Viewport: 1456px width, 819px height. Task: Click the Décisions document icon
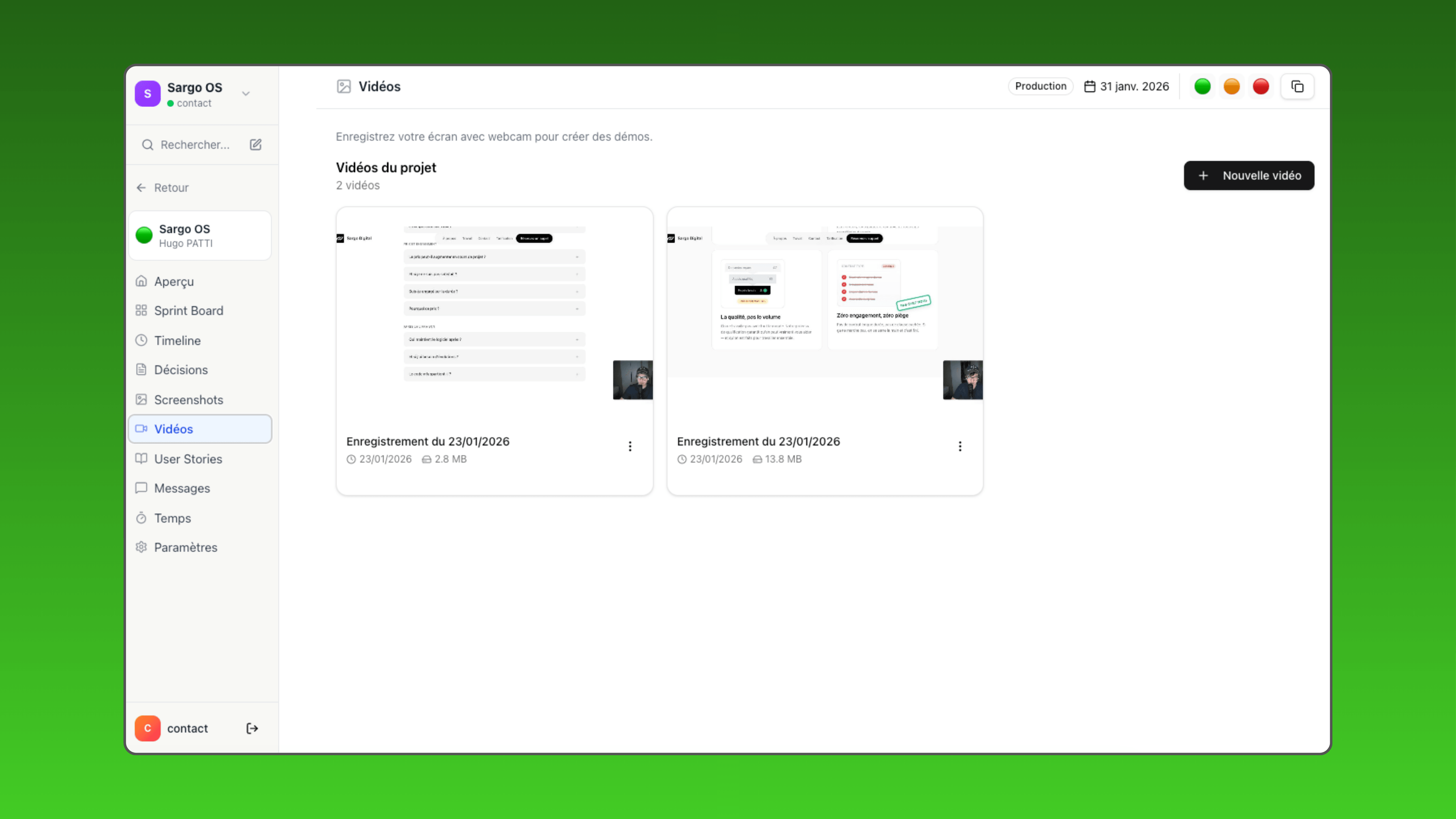click(141, 370)
